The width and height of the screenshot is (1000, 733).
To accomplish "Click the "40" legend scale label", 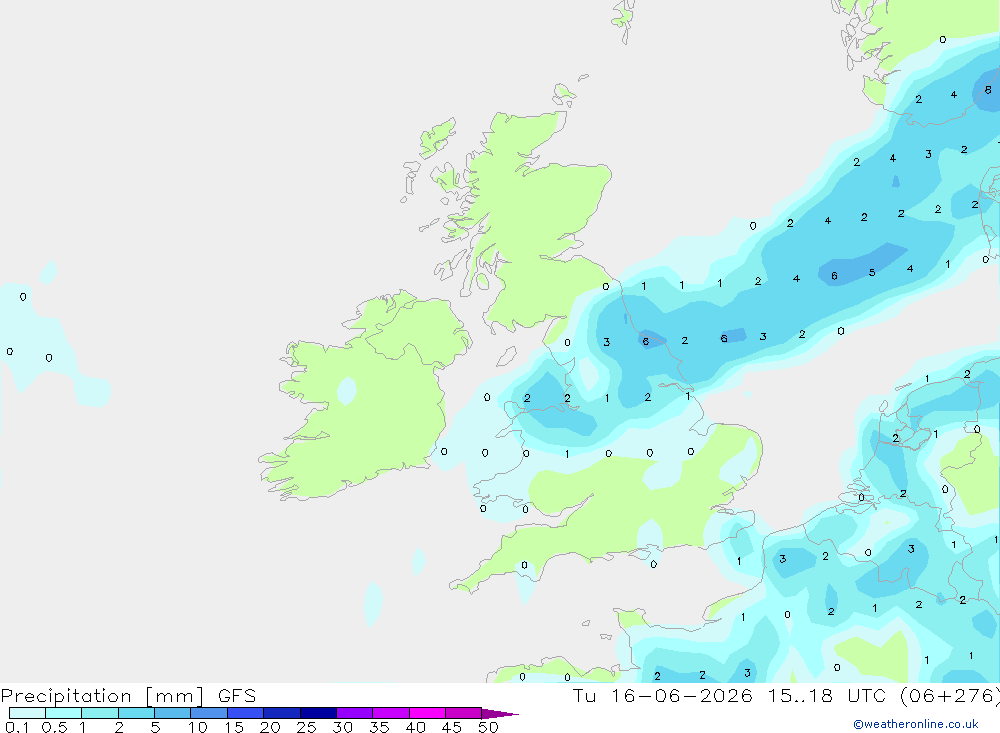I will [415, 727].
